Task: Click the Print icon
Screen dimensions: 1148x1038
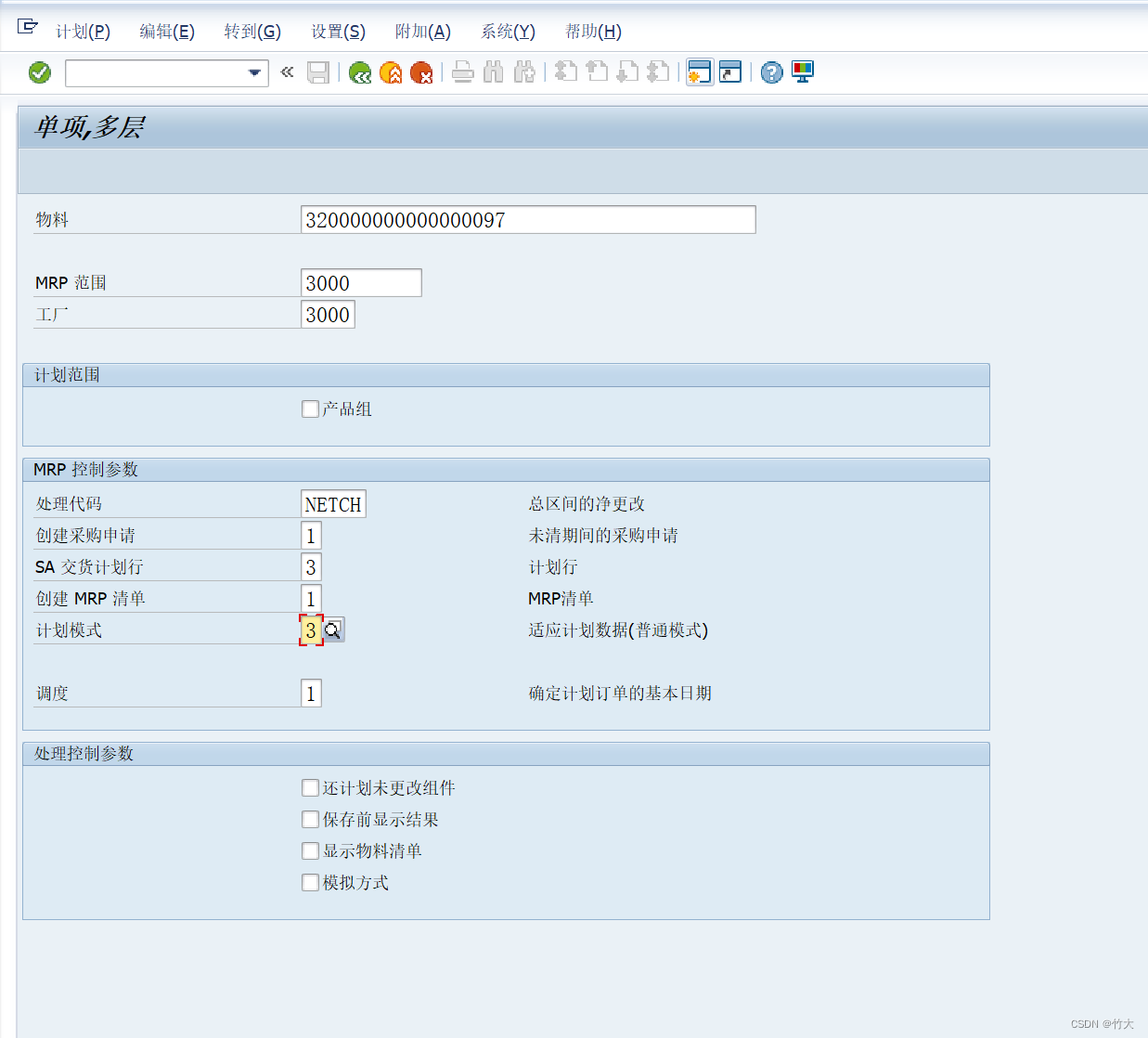Action: (x=463, y=72)
